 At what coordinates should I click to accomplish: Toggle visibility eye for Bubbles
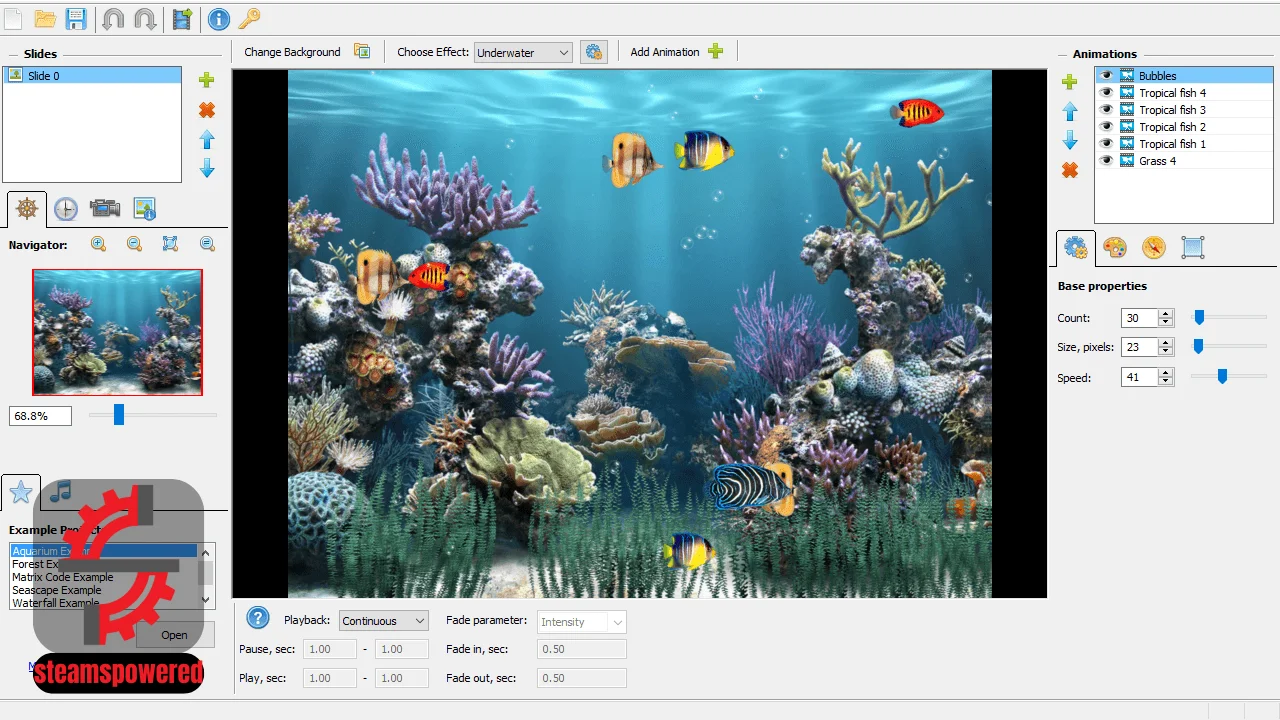pos(1107,76)
